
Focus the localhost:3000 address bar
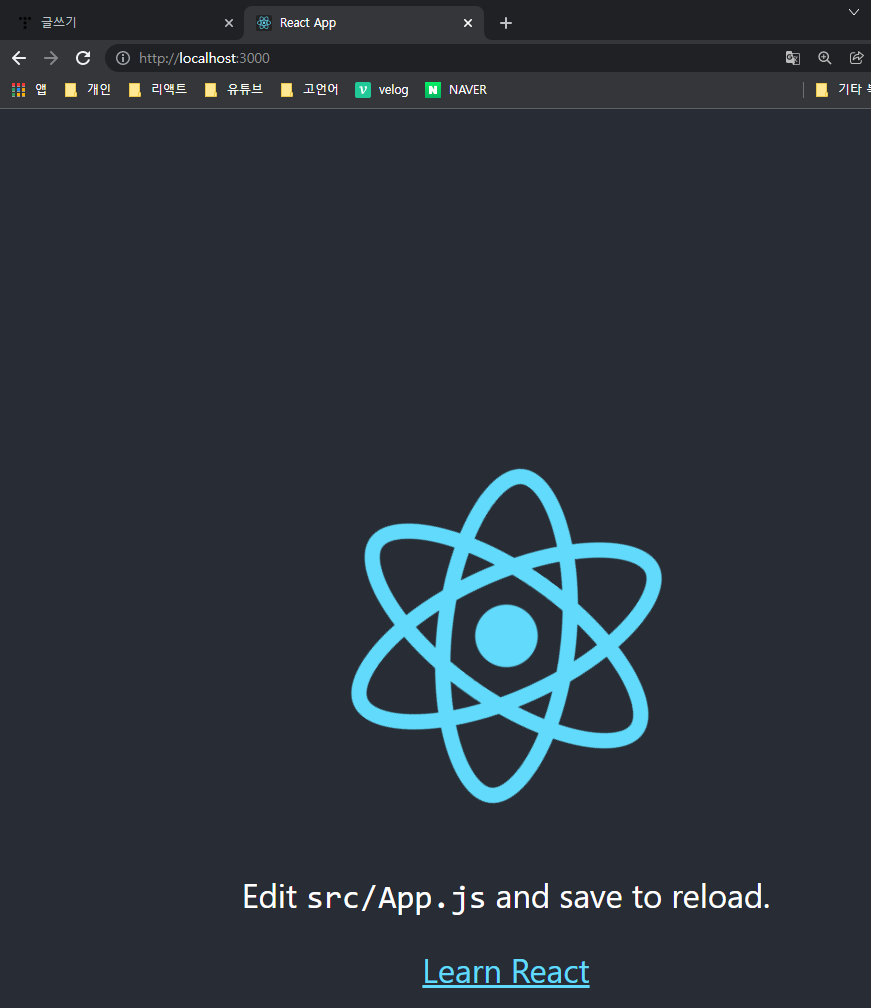444,58
